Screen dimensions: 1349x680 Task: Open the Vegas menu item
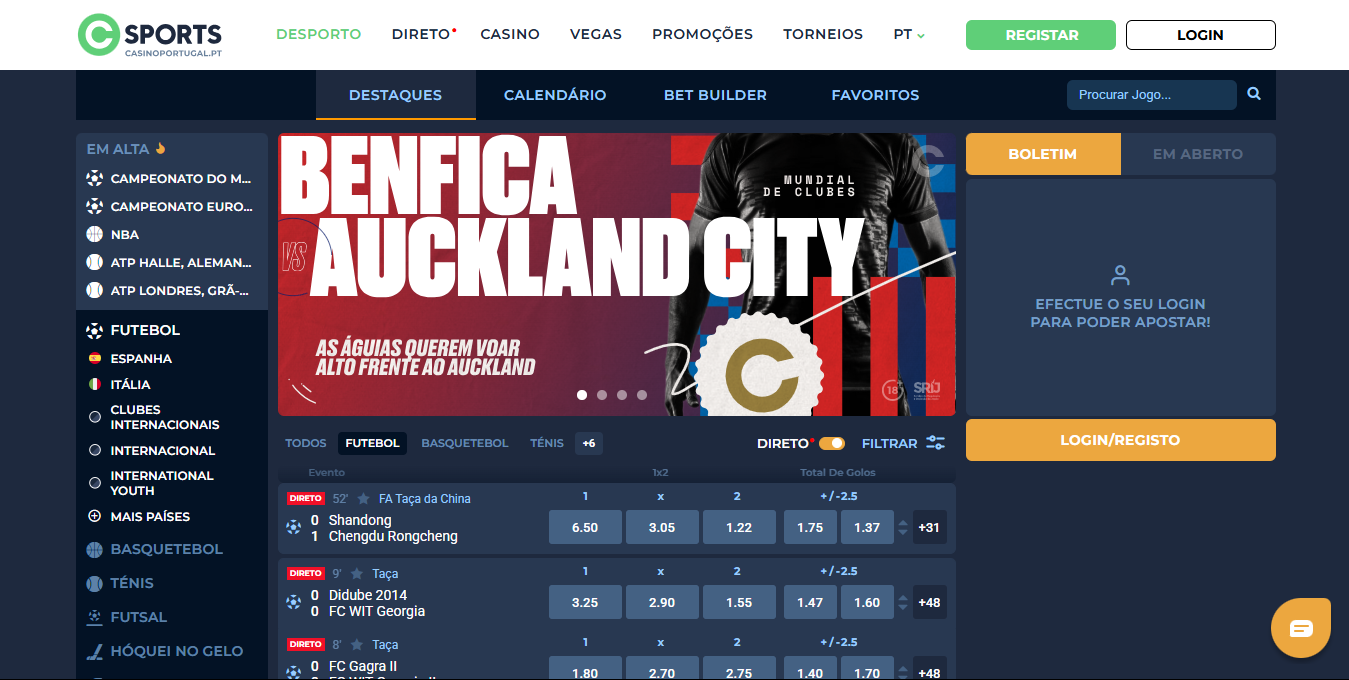click(x=596, y=34)
